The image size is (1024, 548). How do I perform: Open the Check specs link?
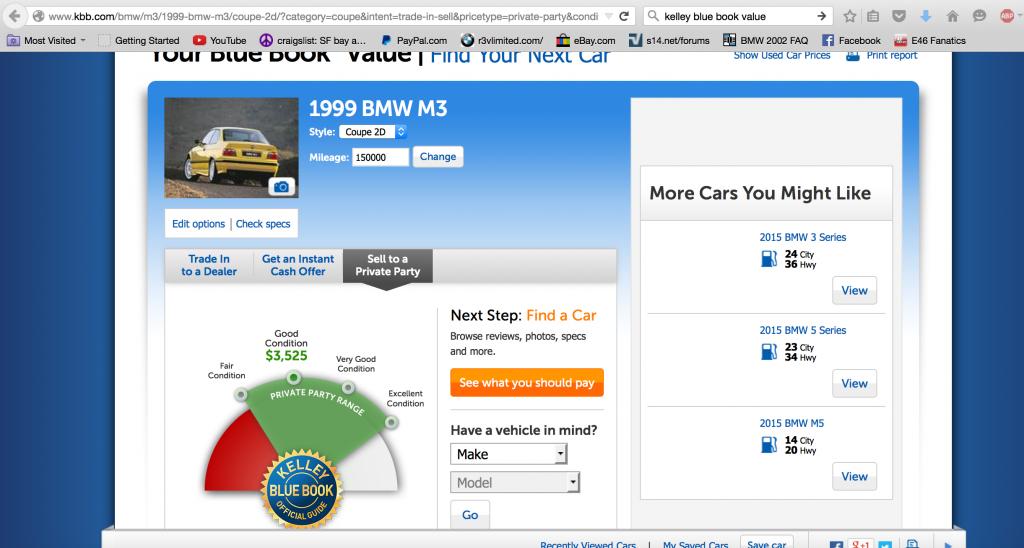point(263,224)
